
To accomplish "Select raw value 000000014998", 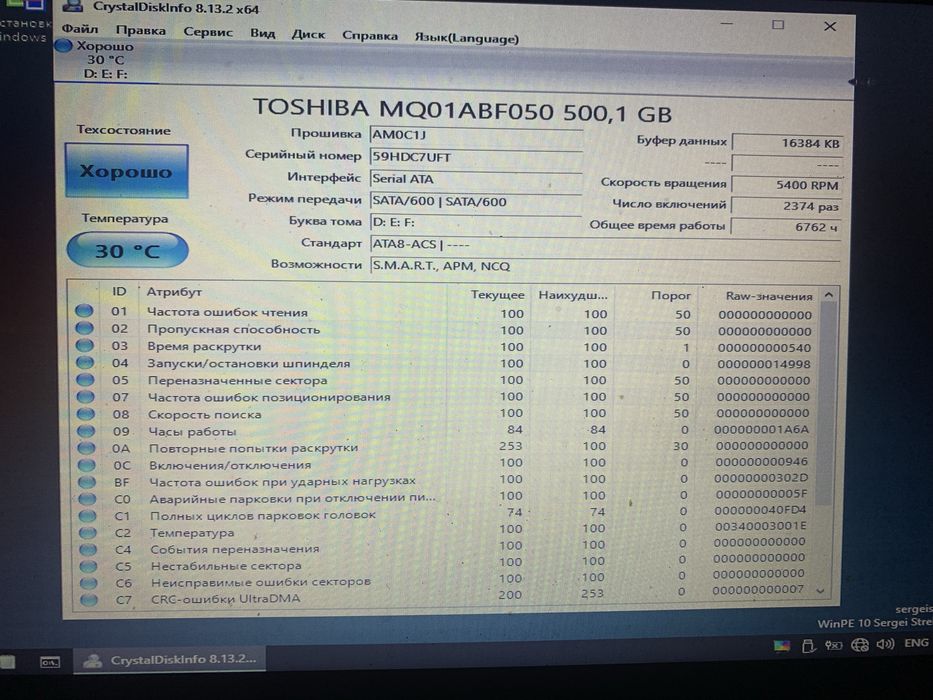I will tap(763, 364).
